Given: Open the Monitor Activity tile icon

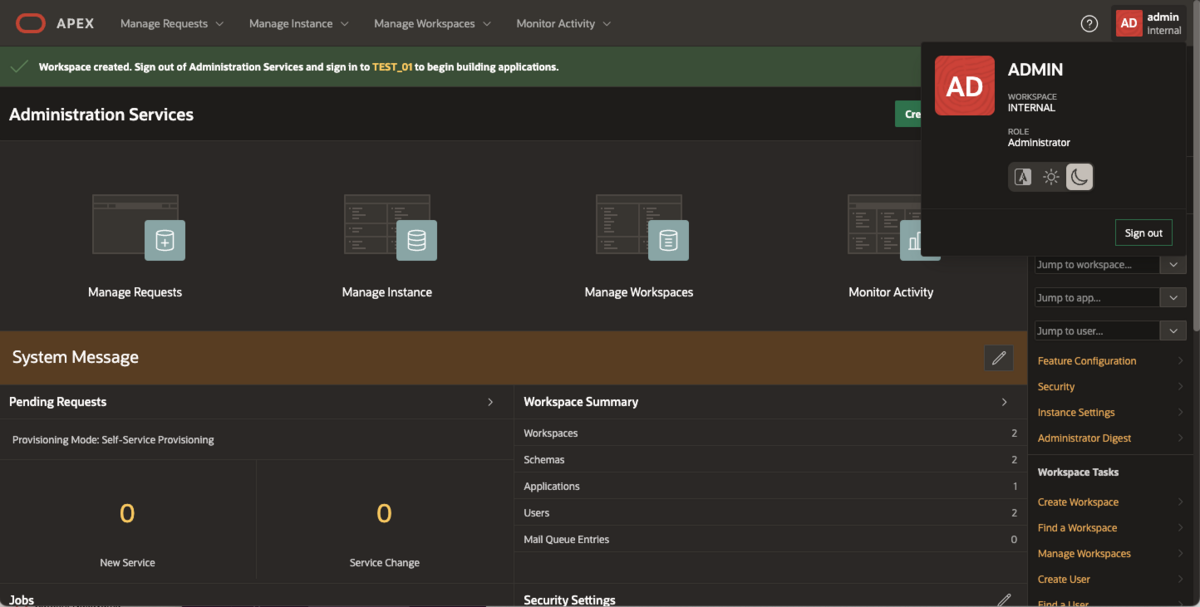Looking at the screenshot, I should [893, 227].
